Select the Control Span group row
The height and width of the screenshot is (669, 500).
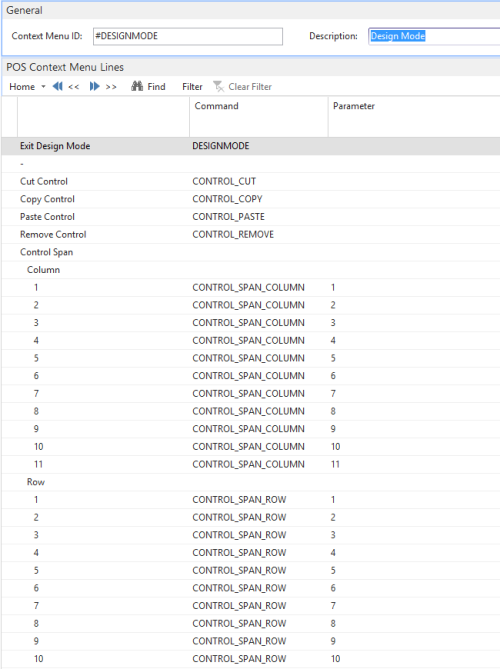click(251, 252)
